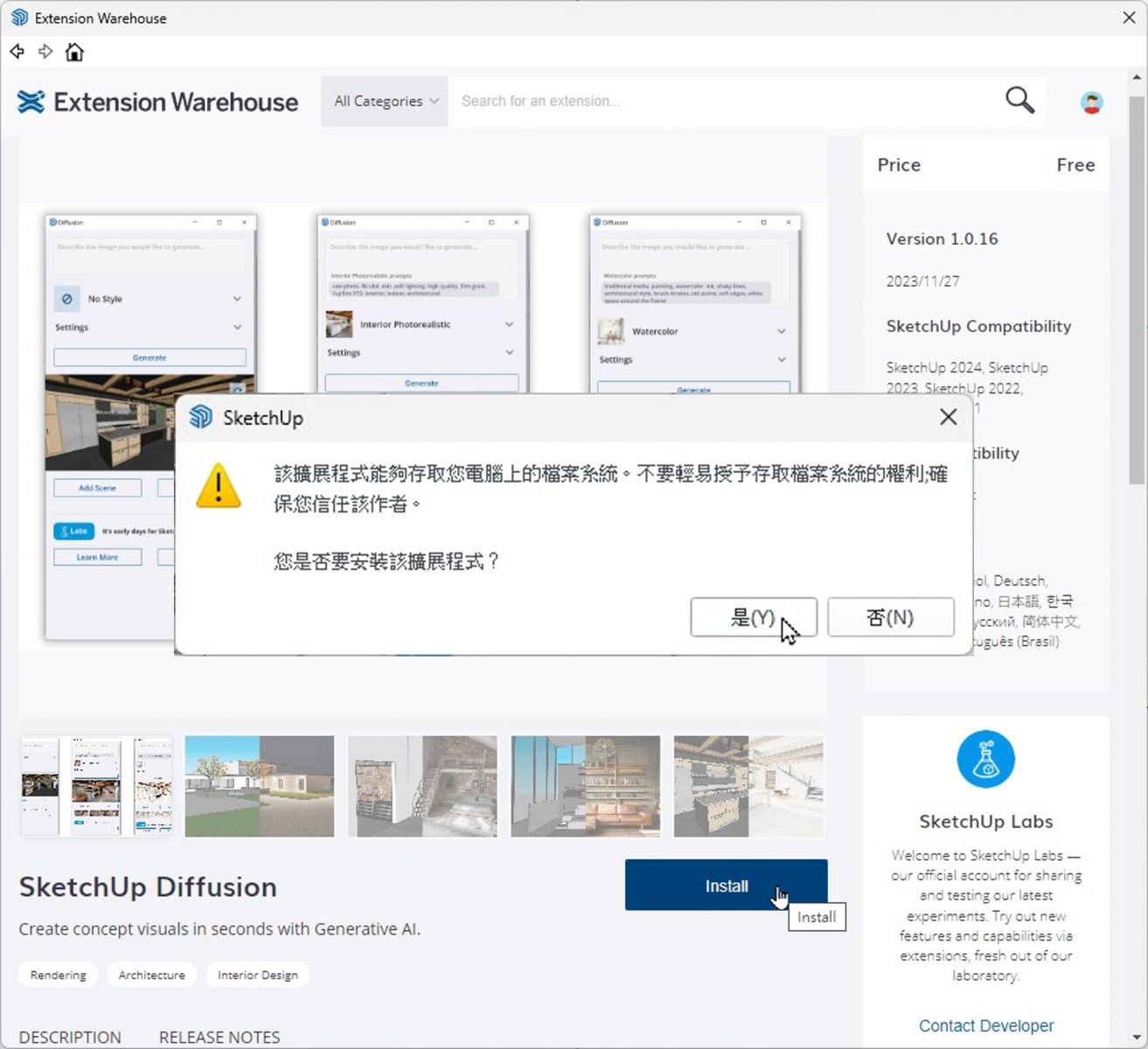Confirm installation by clicking 是(Y)
This screenshot has height=1049, width=1148.
[754, 617]
